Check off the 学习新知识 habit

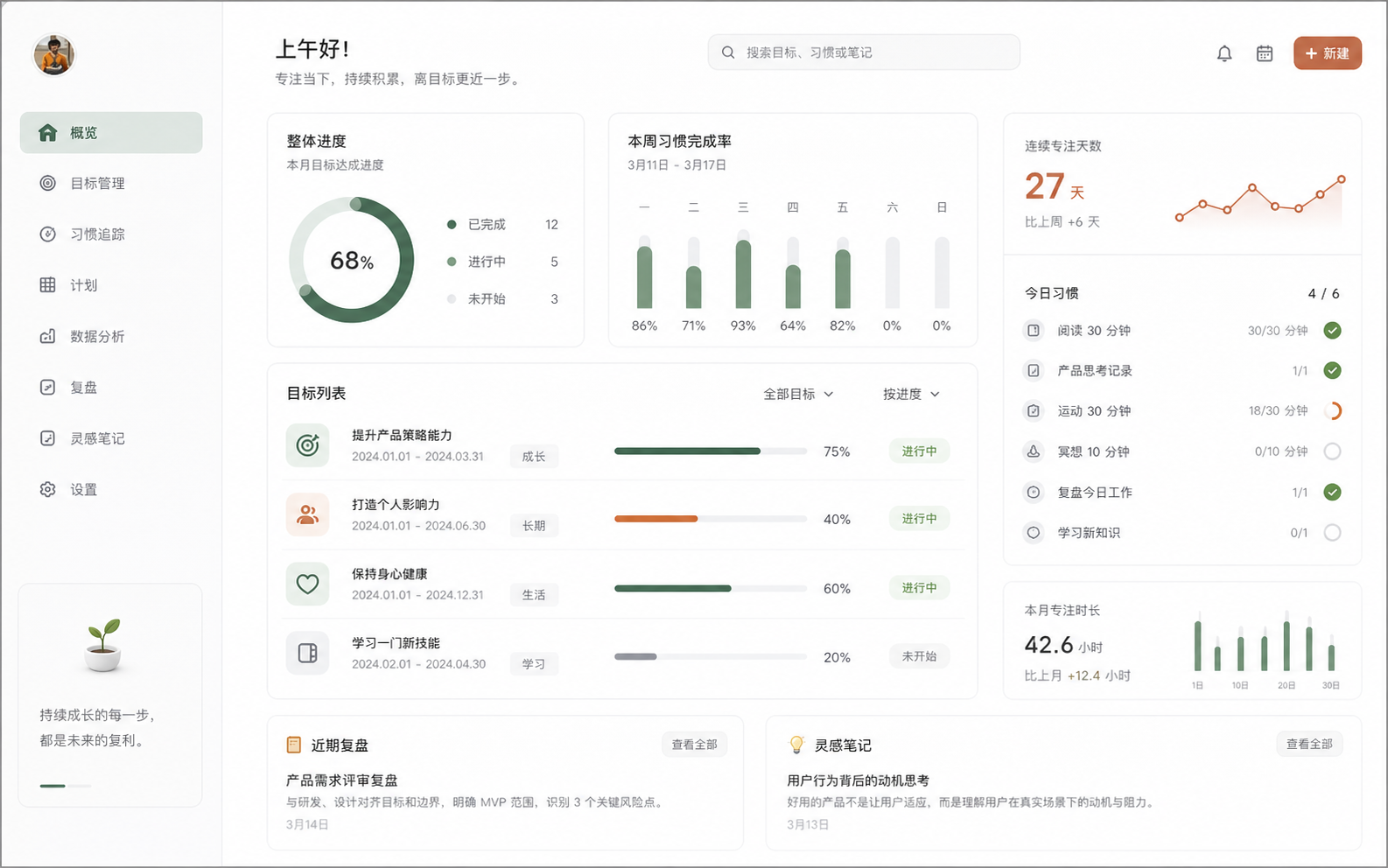[x=1332, y=532]
